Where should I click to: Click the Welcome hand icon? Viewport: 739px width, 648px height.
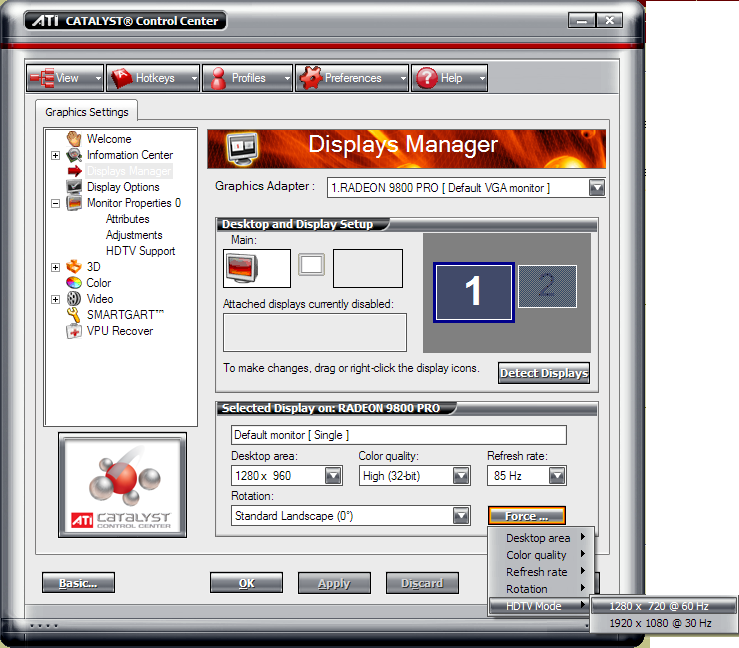[74, 139]
